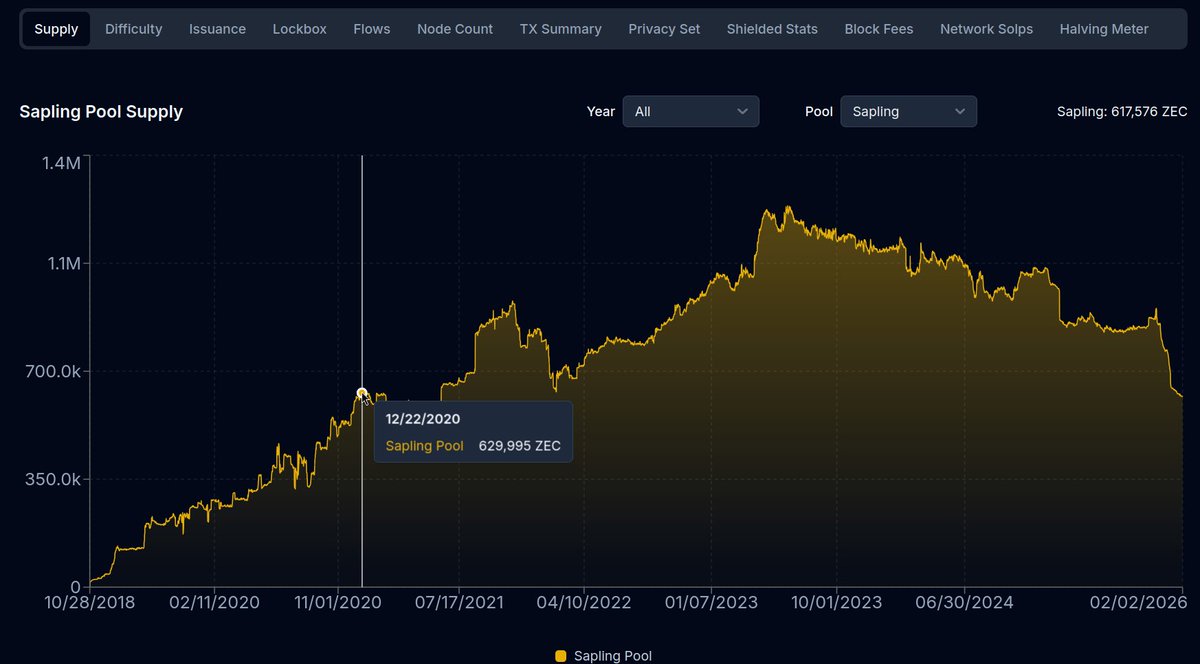Open the Pool dropdown set to Sapling

pyautogui.click(x=909, y=111)
